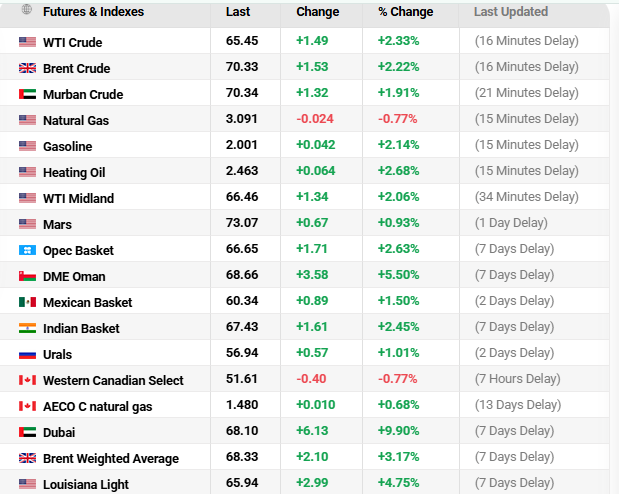Screen dimensions: 619x494
Task: Open the Brent Crude link
Action: point(77,68)
